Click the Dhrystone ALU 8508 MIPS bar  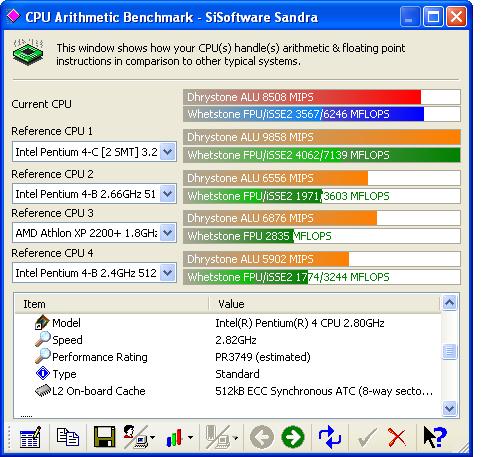(x=322, y=97)
